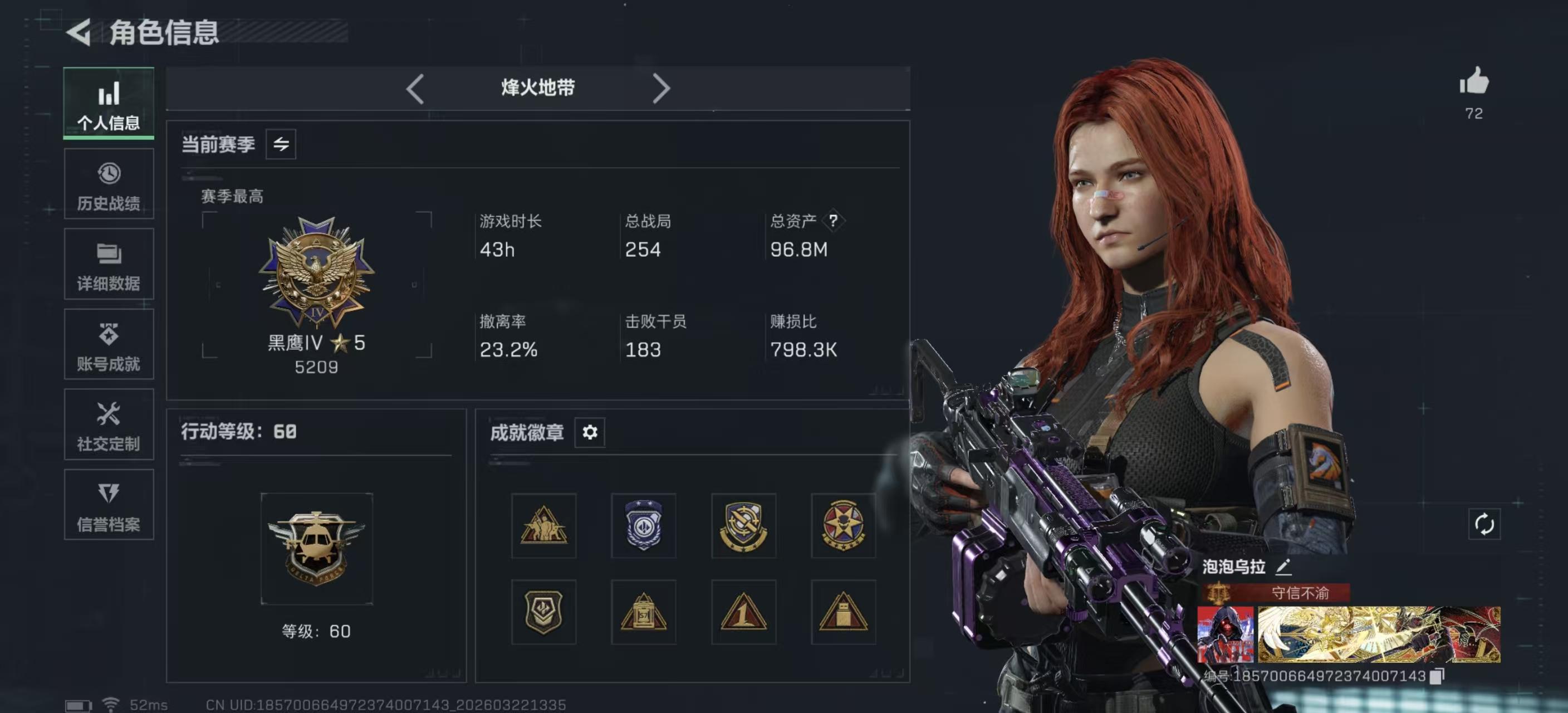Switch to previous mode with left chevron
Image resolution: width=1568 pixels, height=713 pixels.
pos(415,89)
